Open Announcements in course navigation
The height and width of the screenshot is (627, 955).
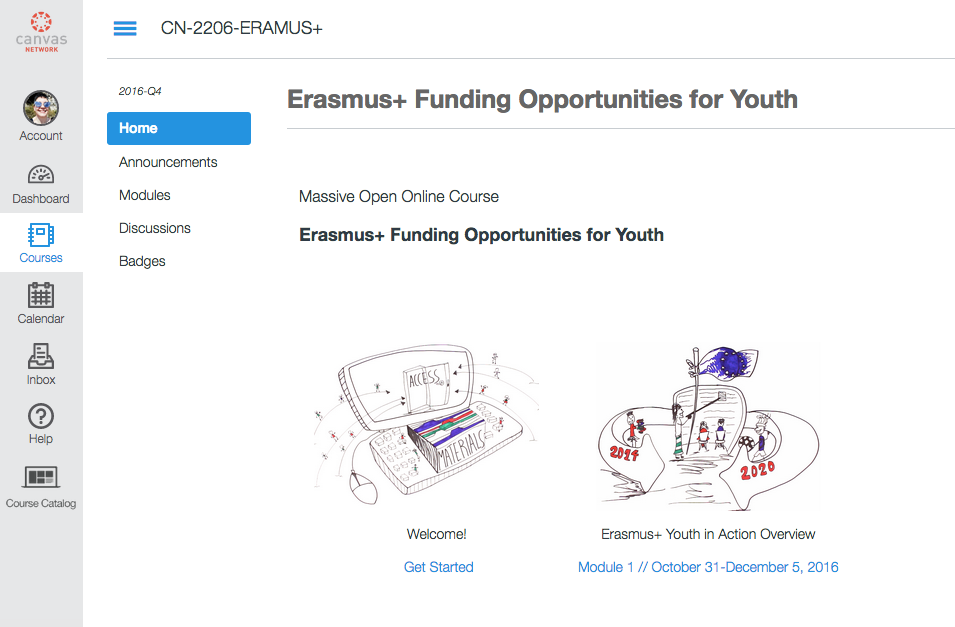coord(168,162)
